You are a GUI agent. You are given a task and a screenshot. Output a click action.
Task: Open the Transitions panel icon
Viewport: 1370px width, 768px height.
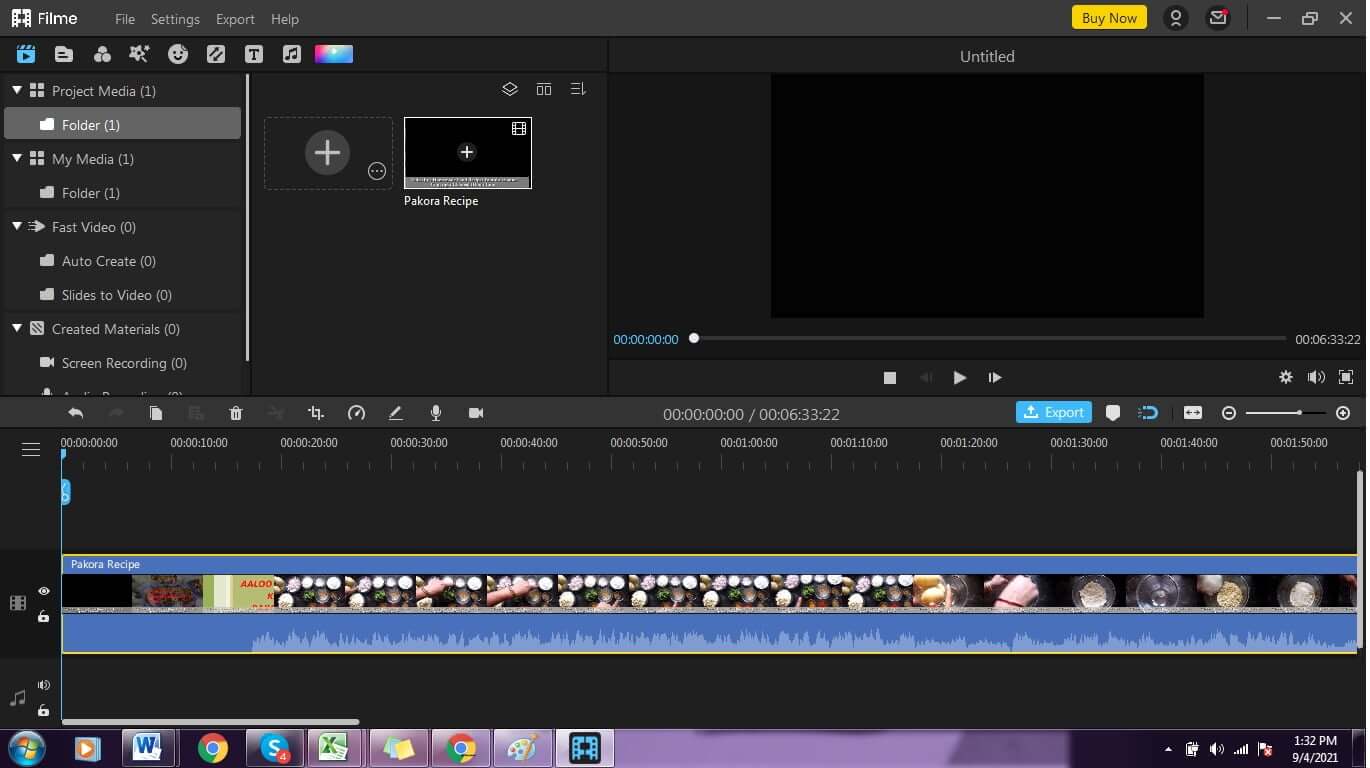pos(216,54)
